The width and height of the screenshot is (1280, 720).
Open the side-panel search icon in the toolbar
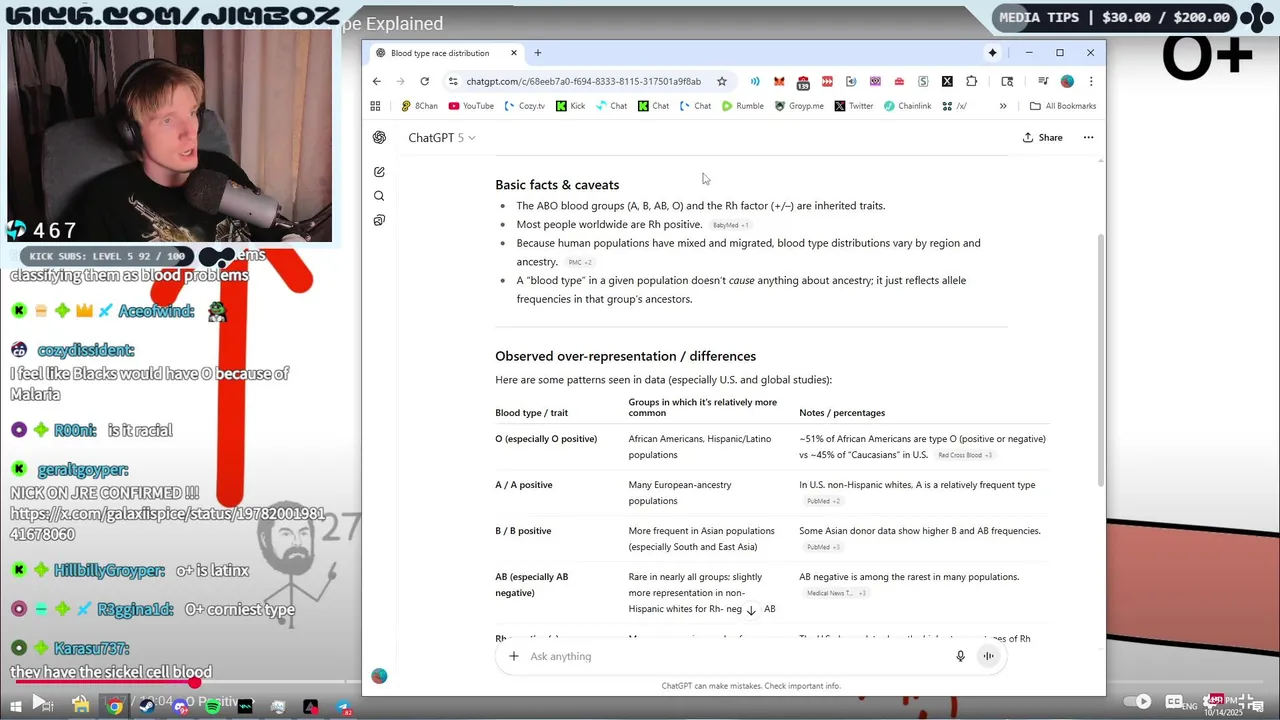pyautogui.click(x=1007, y=81)
